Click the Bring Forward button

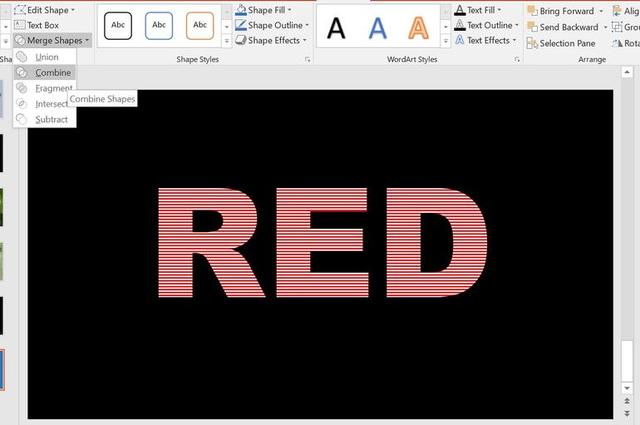(x=564, y=11)
